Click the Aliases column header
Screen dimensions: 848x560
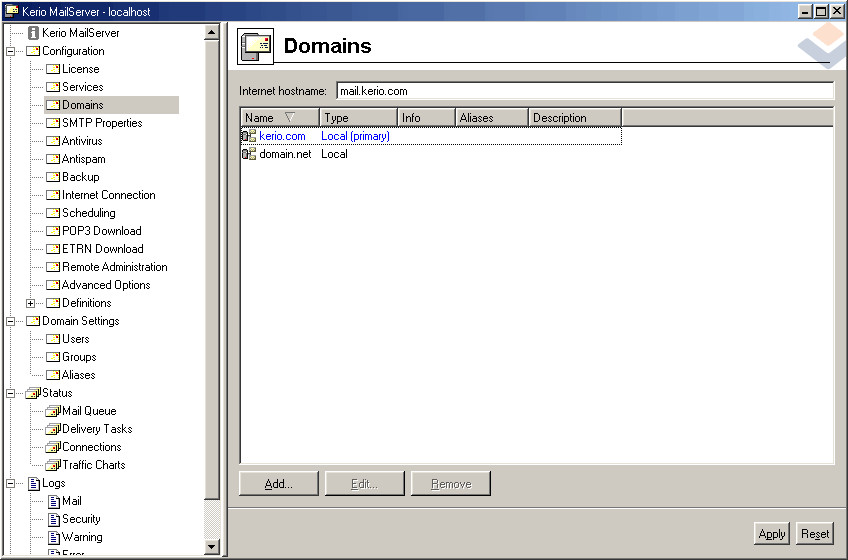click(492, 117)
